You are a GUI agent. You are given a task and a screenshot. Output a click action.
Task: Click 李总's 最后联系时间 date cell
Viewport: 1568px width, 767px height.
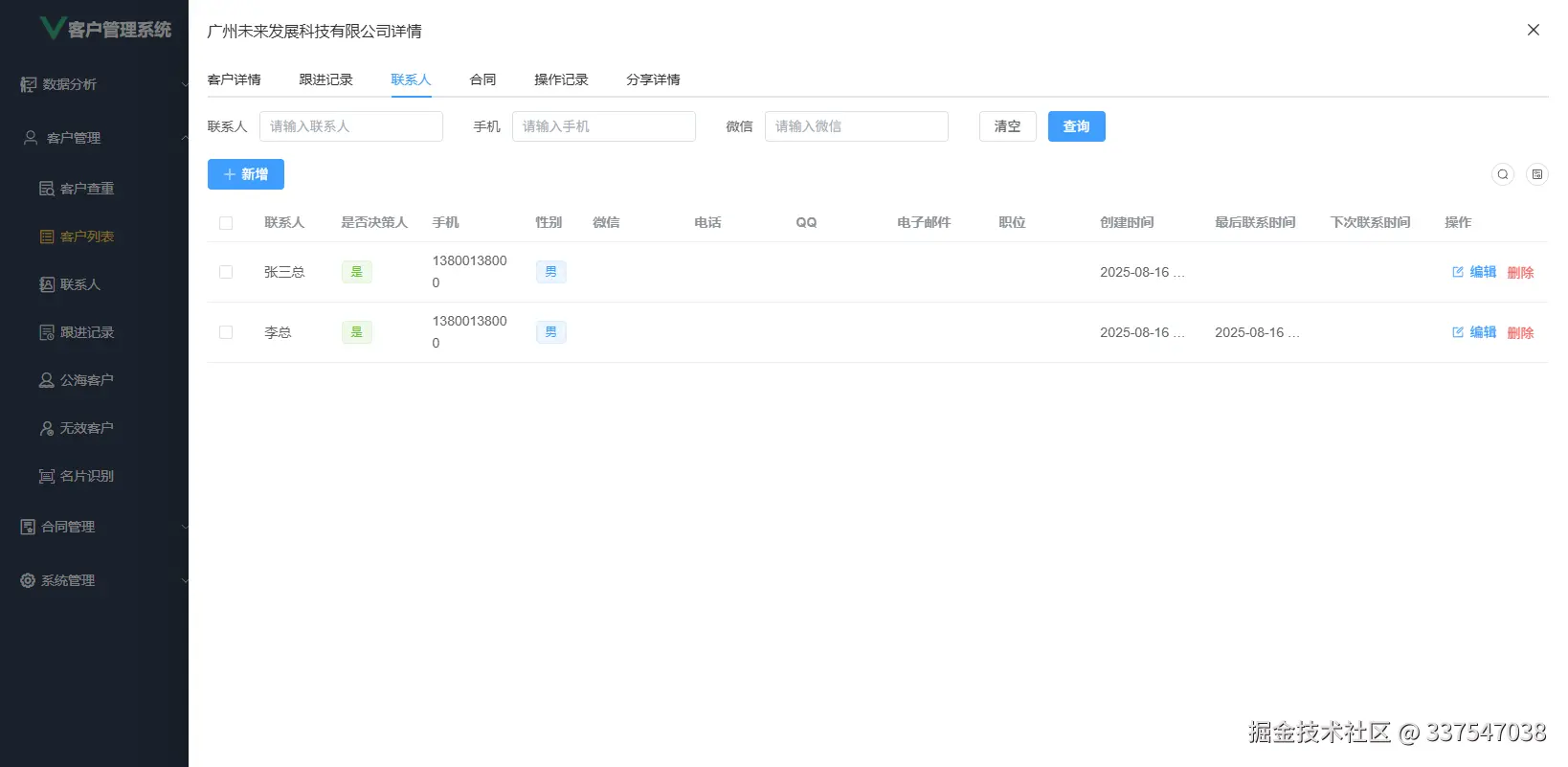coord(1258,332)
